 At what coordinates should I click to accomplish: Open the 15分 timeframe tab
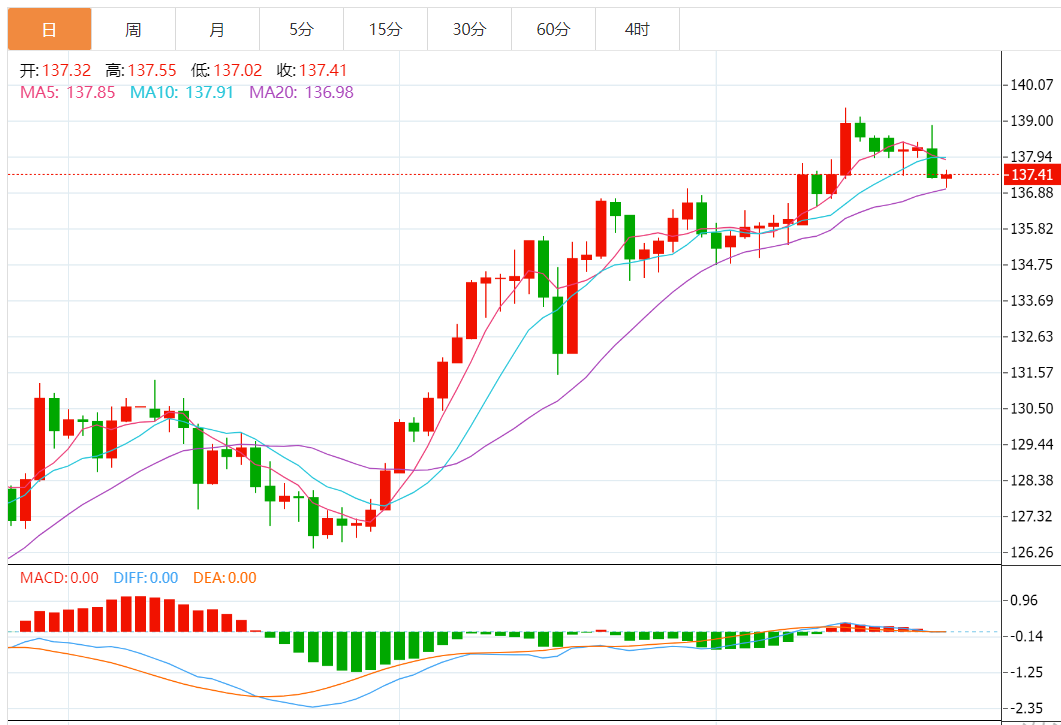click(385, 29)
